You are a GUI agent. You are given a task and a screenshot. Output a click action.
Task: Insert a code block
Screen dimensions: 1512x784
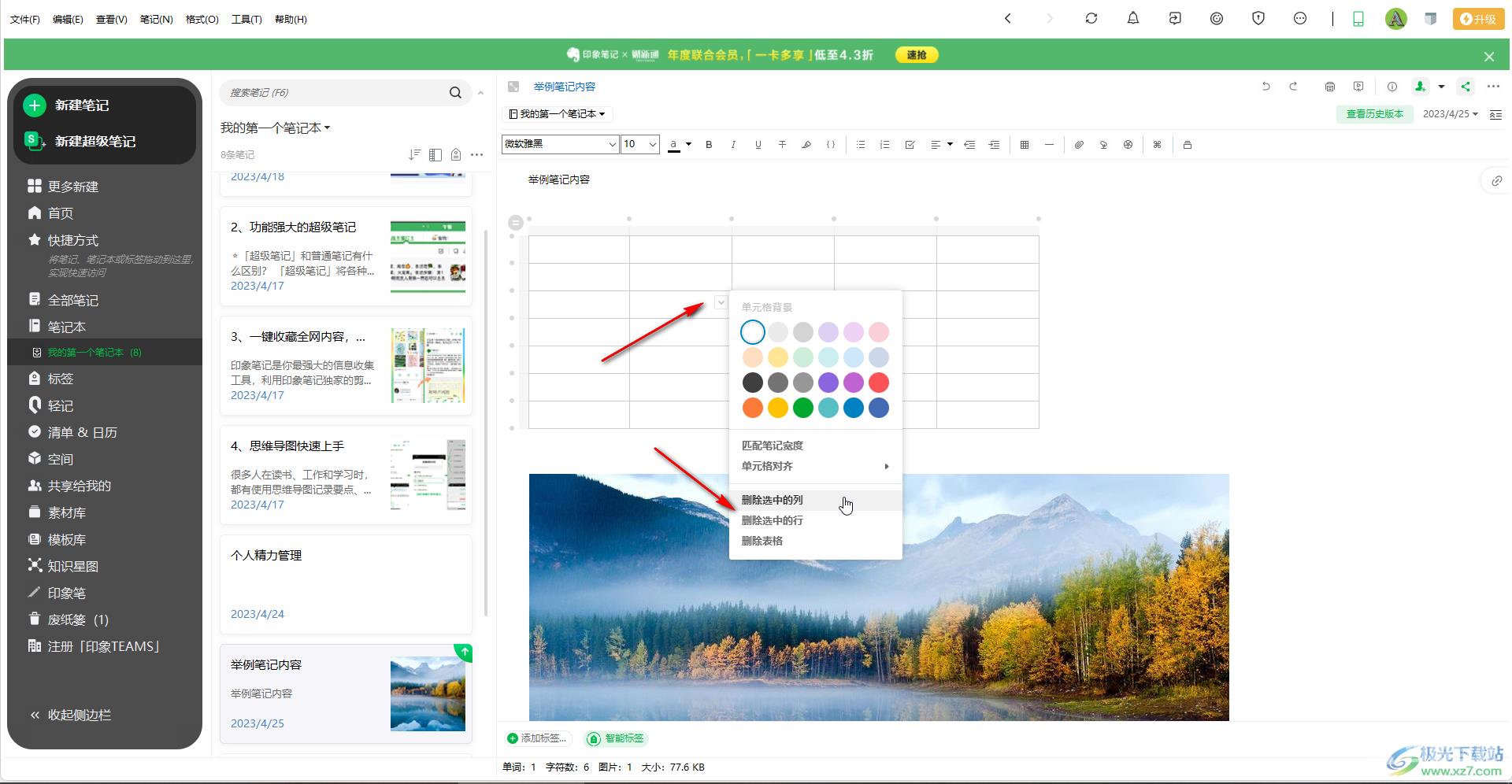point(831,145)
